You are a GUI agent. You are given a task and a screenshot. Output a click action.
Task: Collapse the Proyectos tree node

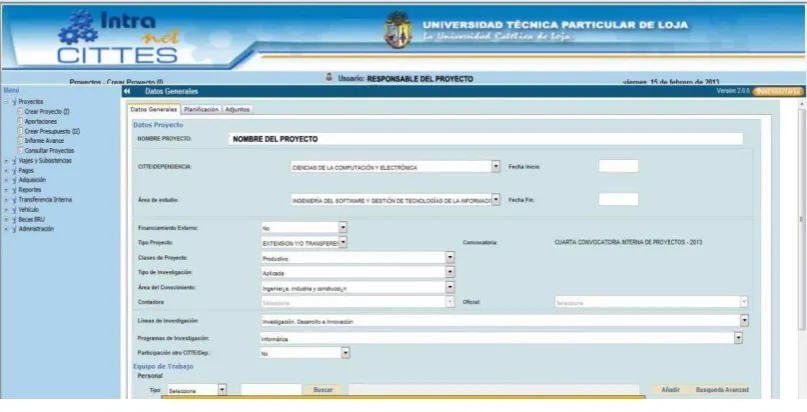coord(6,102)
